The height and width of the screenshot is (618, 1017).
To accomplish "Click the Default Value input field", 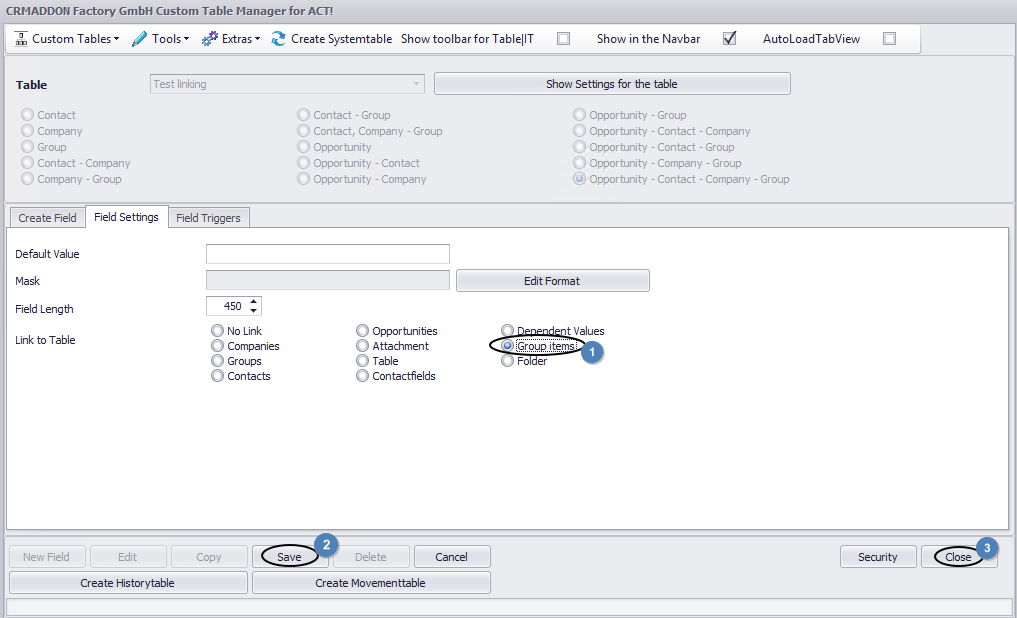I will (x=328, y=254).
